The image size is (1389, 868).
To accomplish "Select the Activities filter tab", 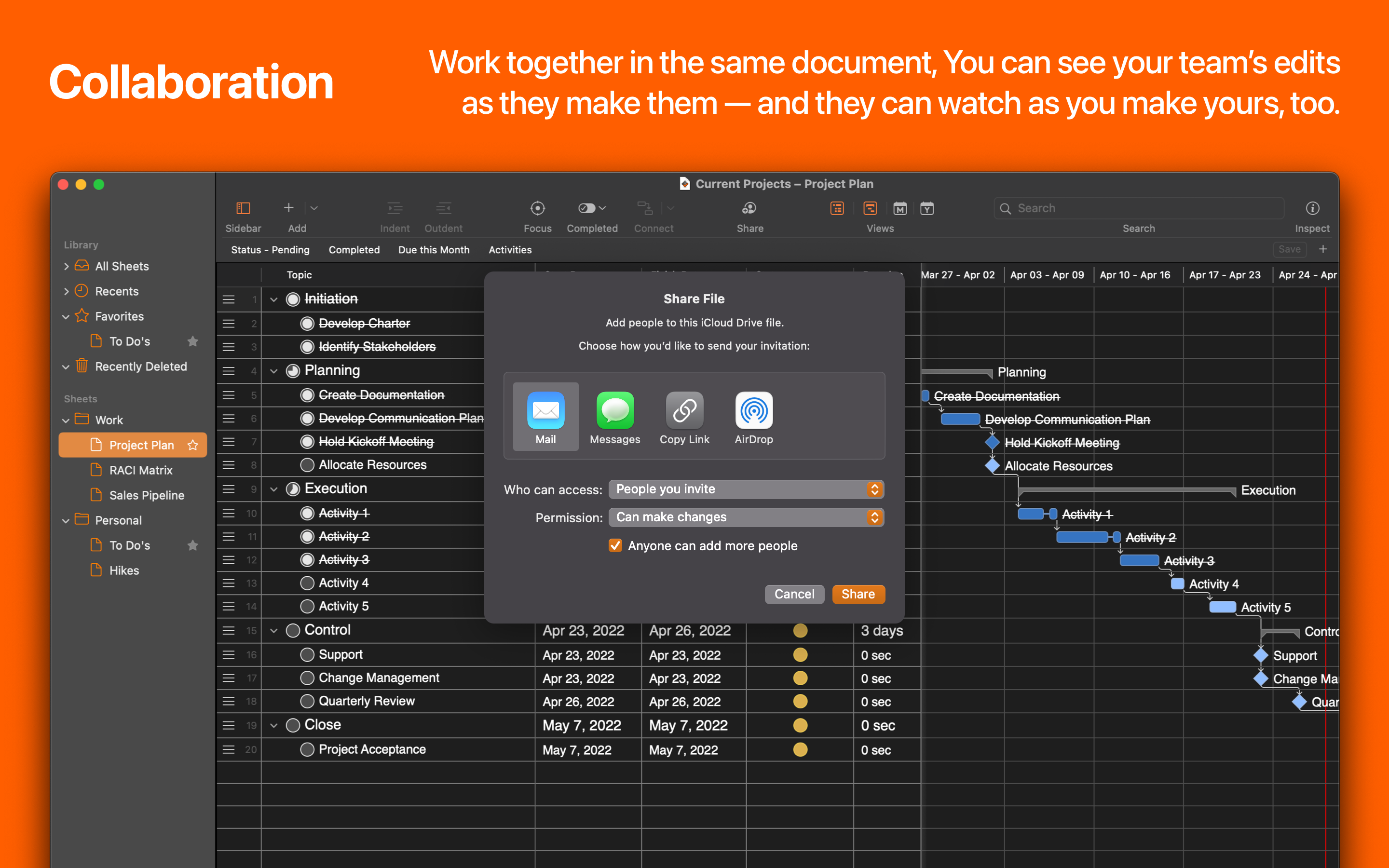I will coord(510,250).
